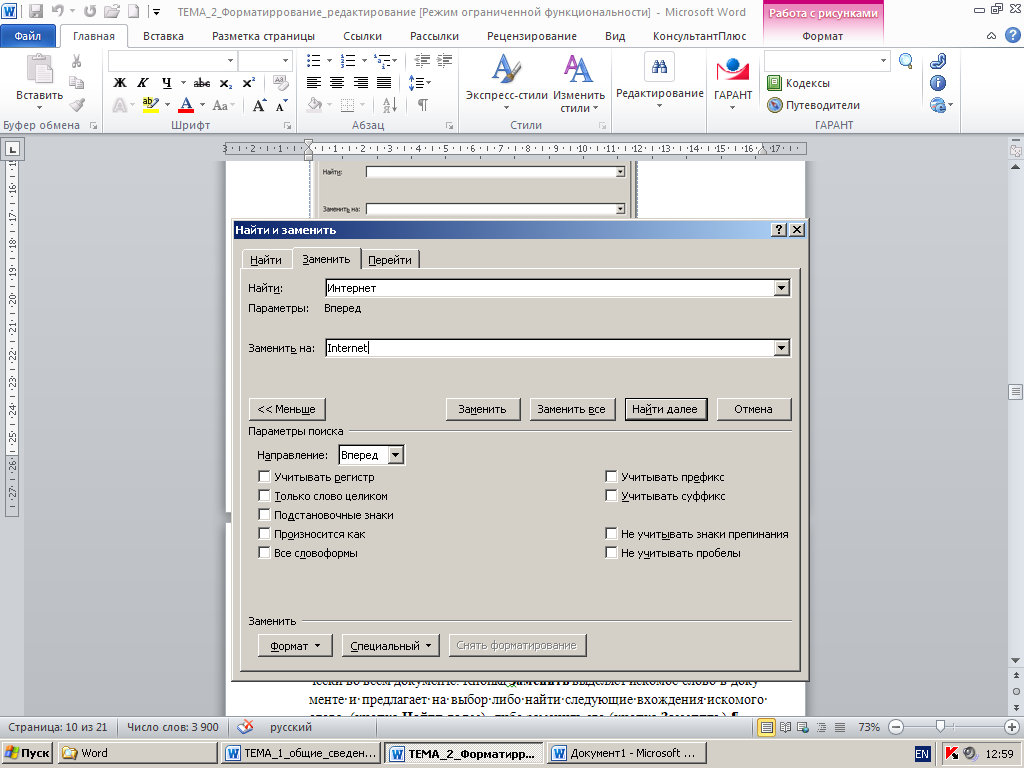Click the text highlight color icon
The height and width of the screenshot is (768, 1024).
click(x=151, y=104)
